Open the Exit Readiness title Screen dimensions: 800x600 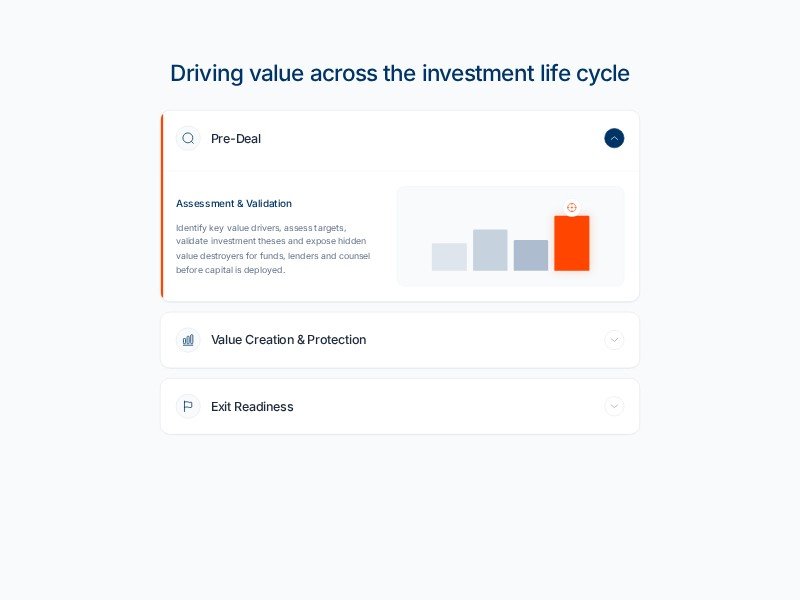[252, 407]
